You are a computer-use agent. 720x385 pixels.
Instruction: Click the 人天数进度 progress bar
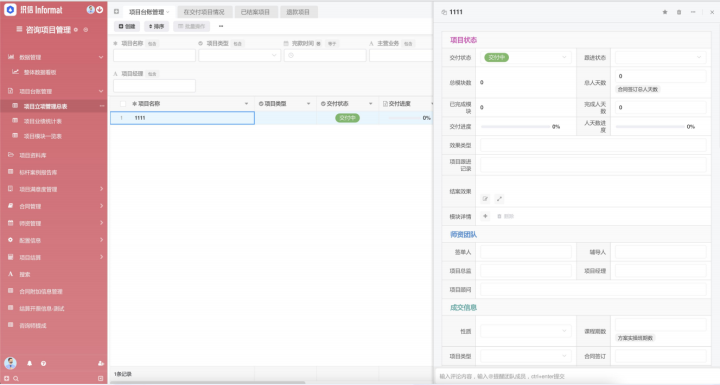pos(650,126)
